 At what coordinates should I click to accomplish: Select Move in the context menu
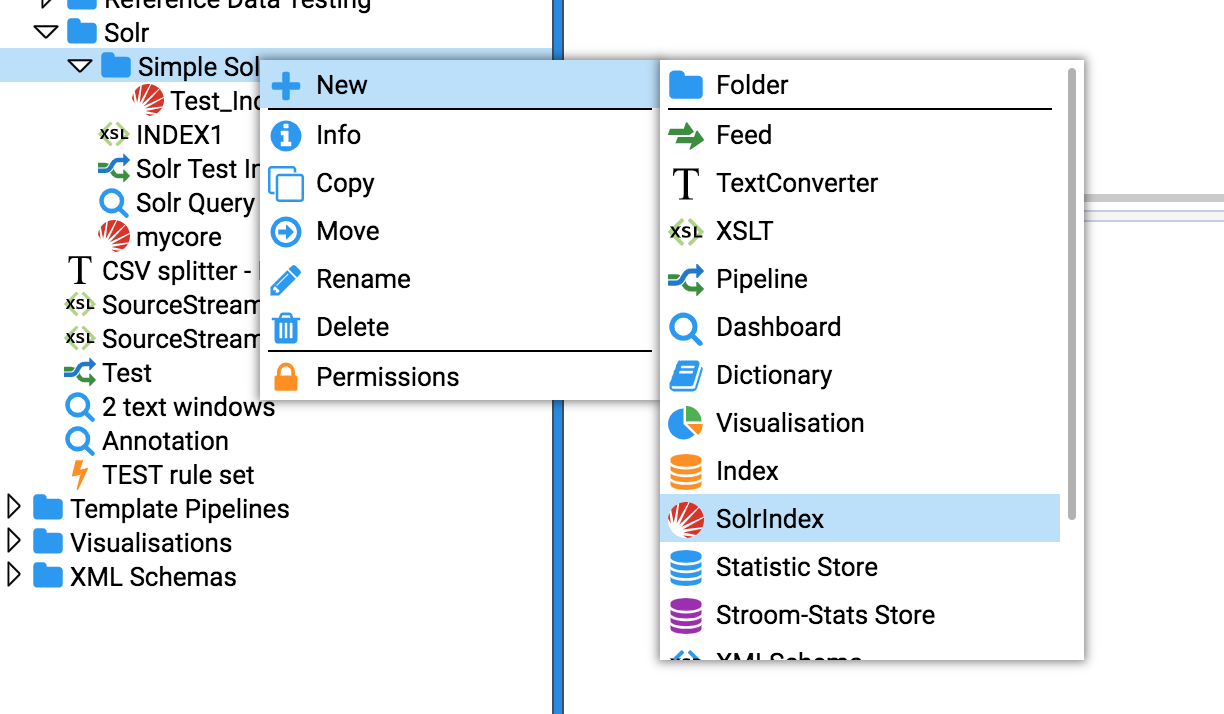tap(347, 231)
